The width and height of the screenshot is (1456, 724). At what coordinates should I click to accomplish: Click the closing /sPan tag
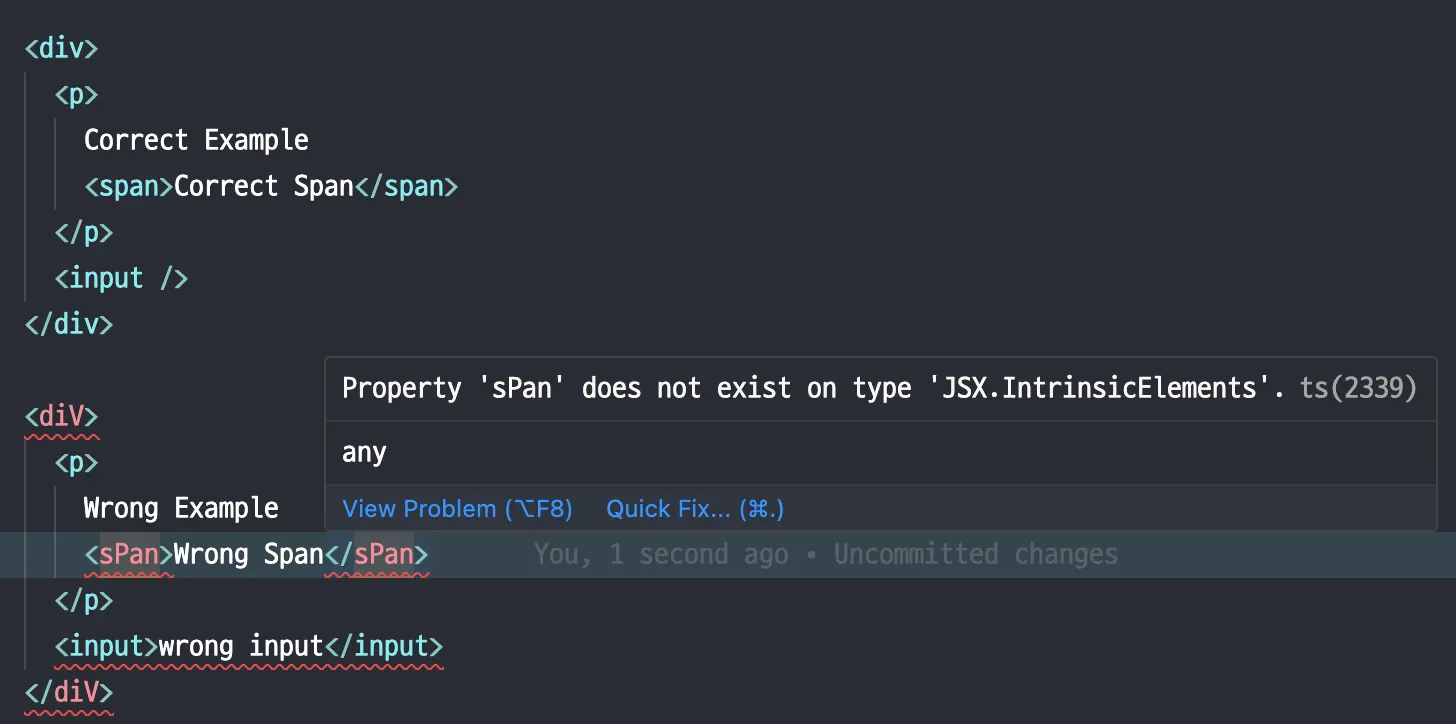pyautogui.click(x=377, y=554)
